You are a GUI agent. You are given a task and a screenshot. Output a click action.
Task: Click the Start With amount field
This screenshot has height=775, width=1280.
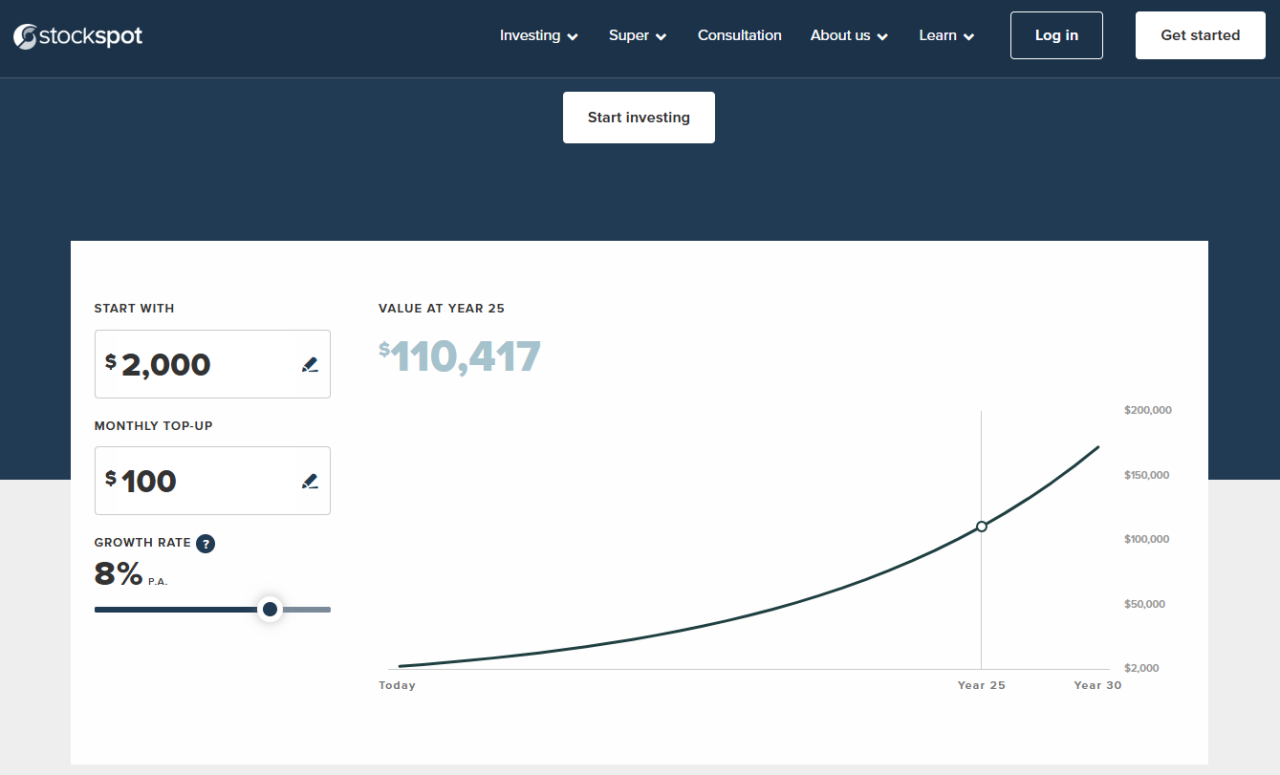click(200, 364)
